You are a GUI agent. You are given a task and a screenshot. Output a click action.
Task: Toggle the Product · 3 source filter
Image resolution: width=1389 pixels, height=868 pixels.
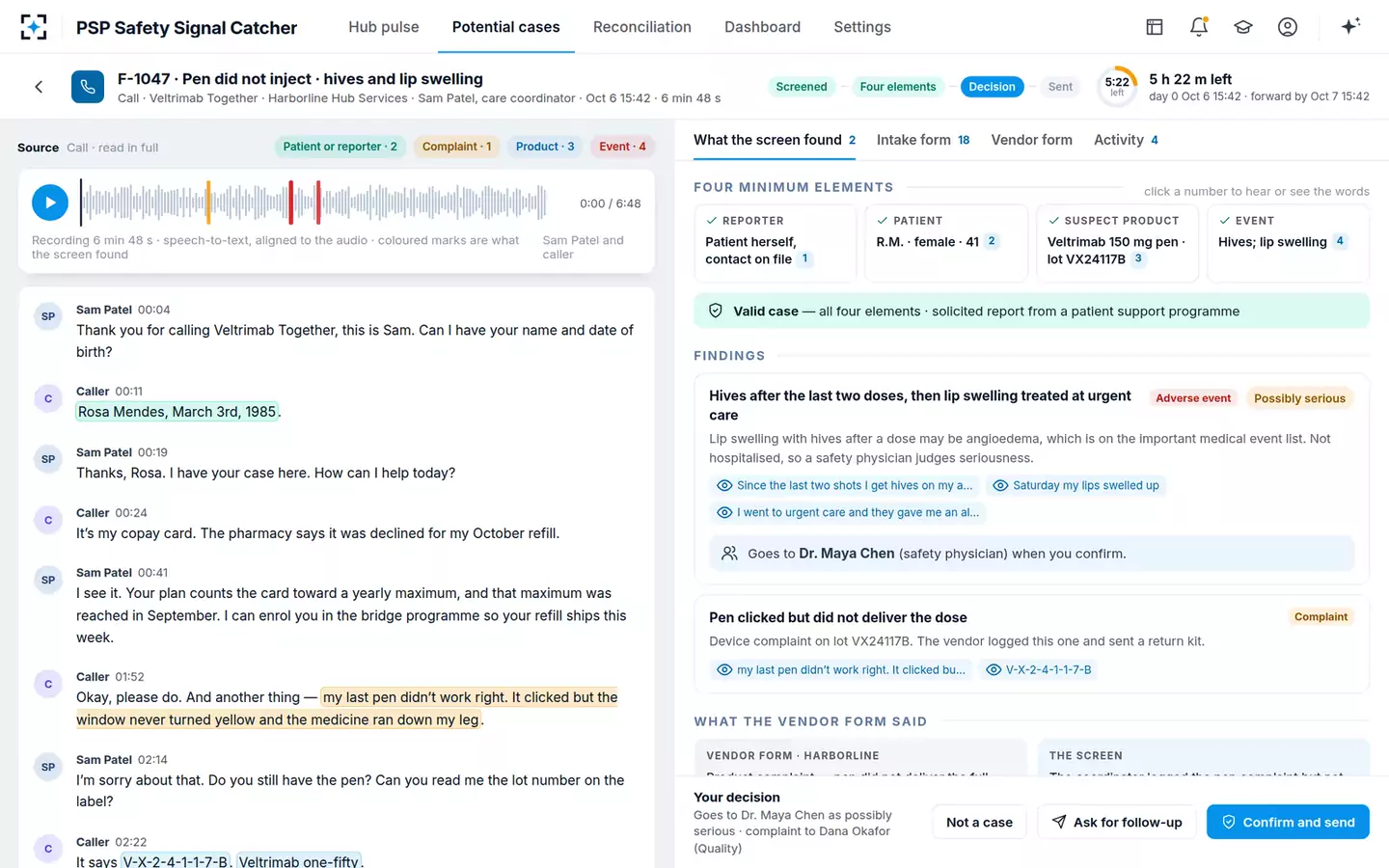click(545, 147)
